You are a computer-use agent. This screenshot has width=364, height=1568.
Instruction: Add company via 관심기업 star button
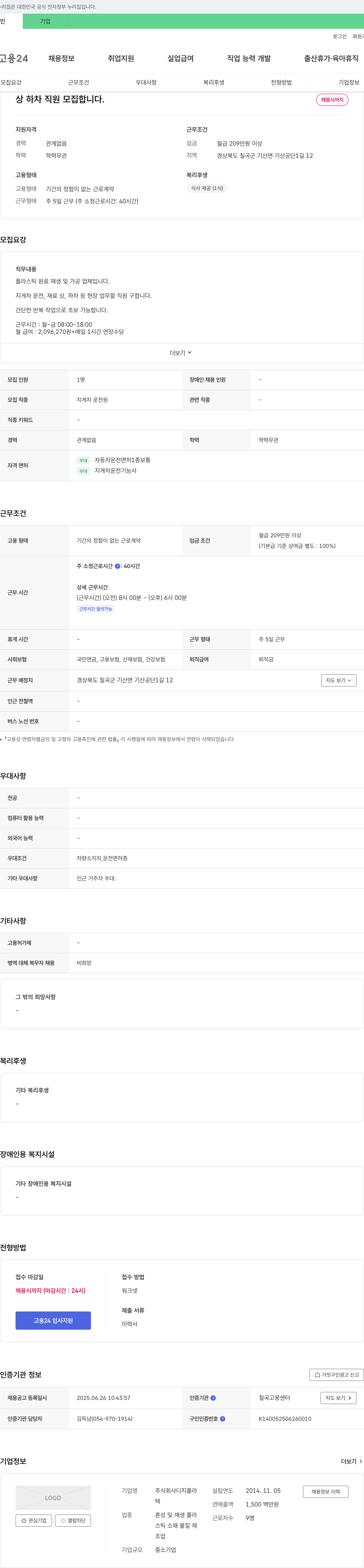point(33,1520)
